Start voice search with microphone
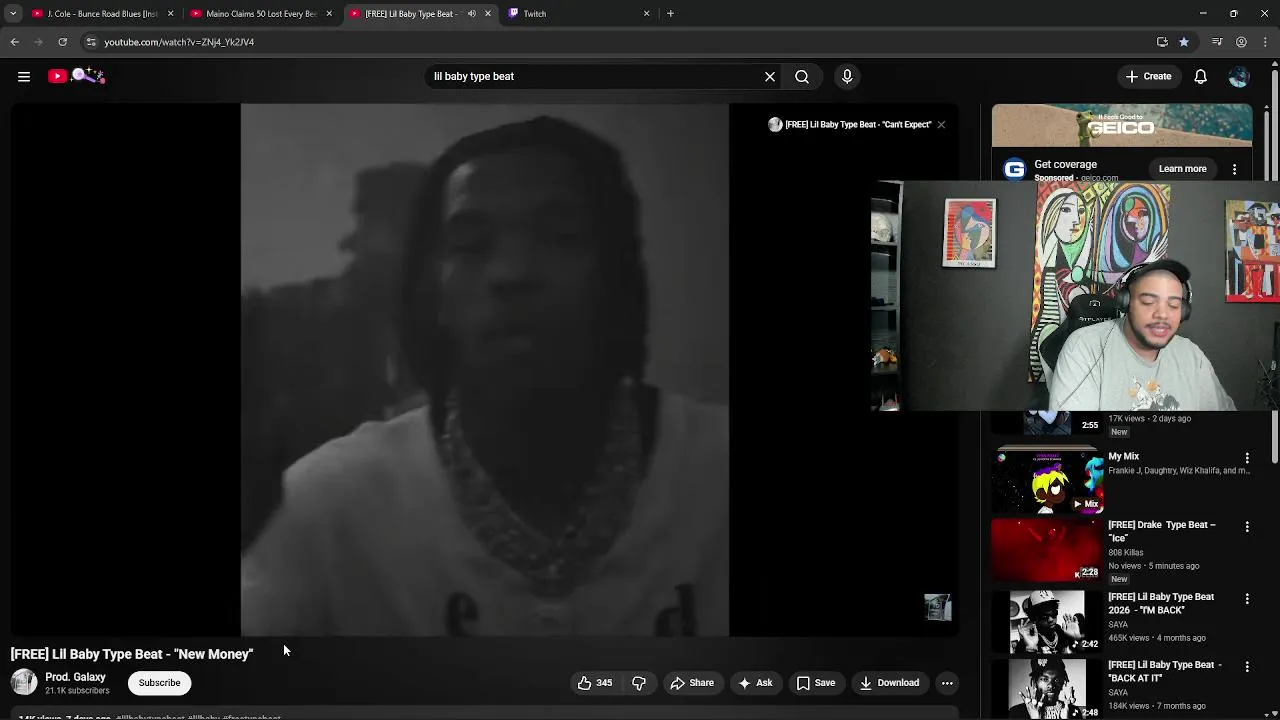Viewport: 1280px width, 720px height. [847, 76]
